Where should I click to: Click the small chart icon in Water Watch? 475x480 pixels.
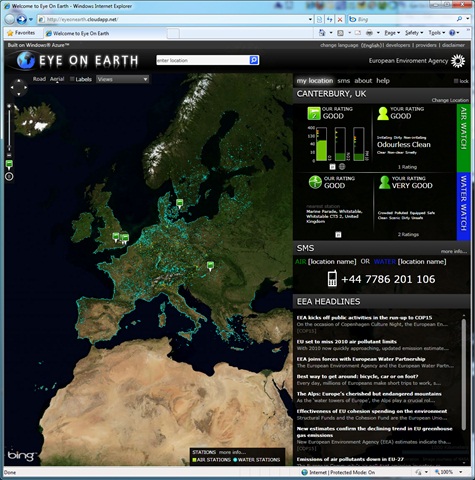[x=338, y=235]
